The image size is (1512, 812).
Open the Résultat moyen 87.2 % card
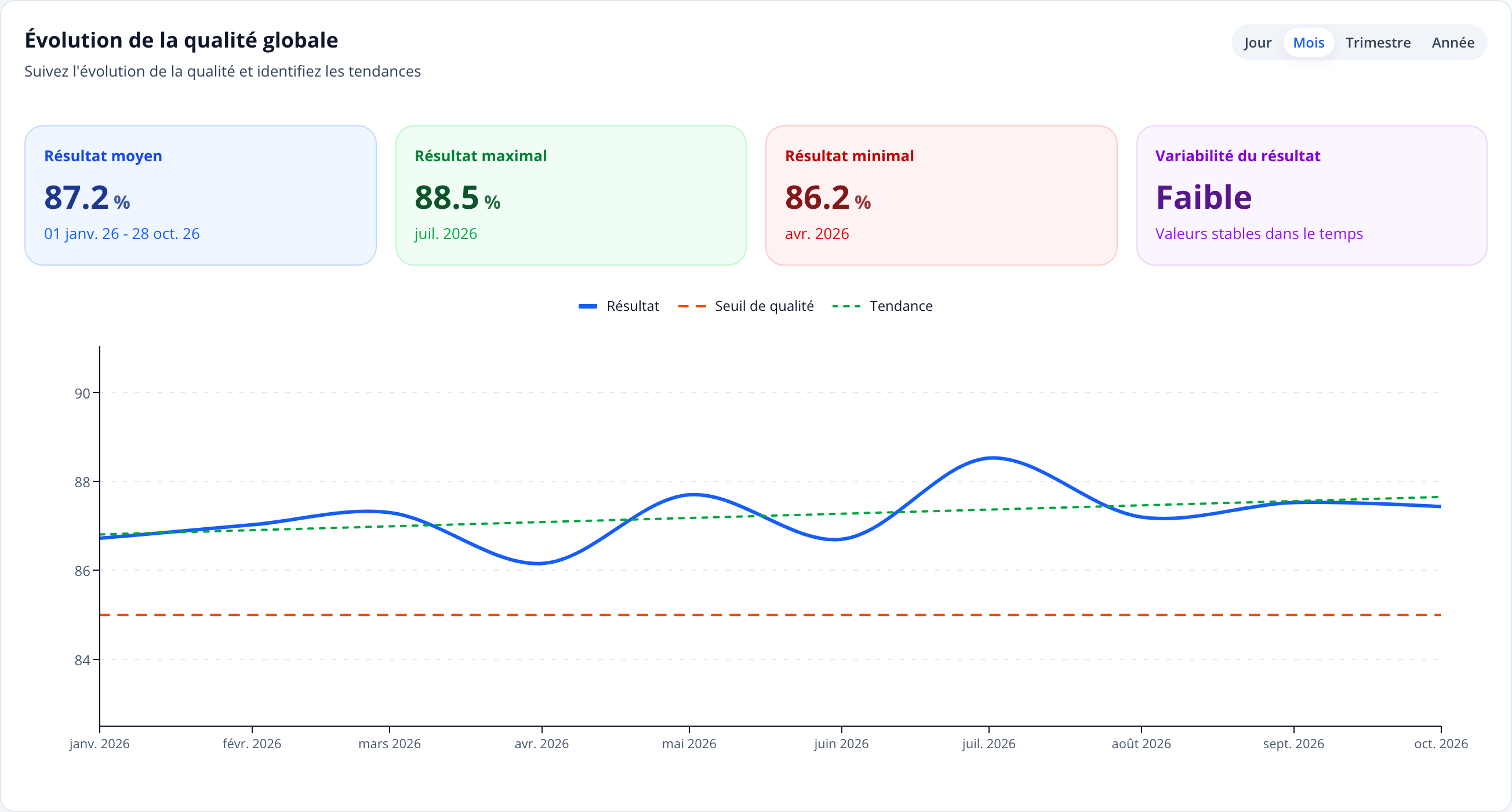[x=200, y=195]
